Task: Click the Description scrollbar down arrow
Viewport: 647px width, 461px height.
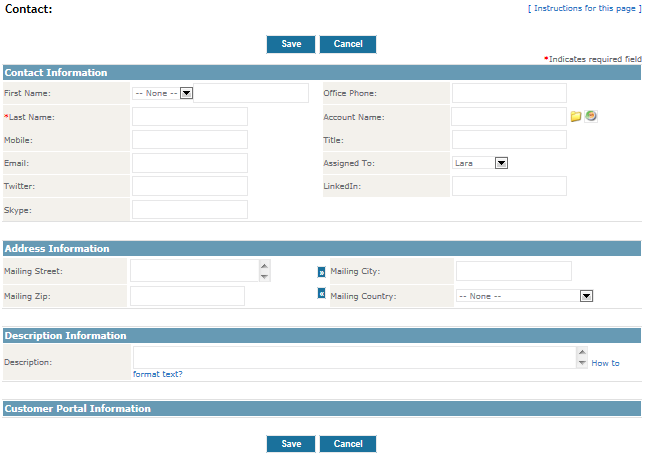Action: point(582,362)
